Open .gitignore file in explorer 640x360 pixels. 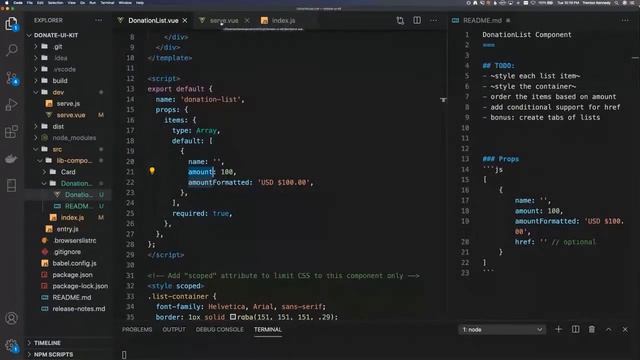[x=67, y=252]
